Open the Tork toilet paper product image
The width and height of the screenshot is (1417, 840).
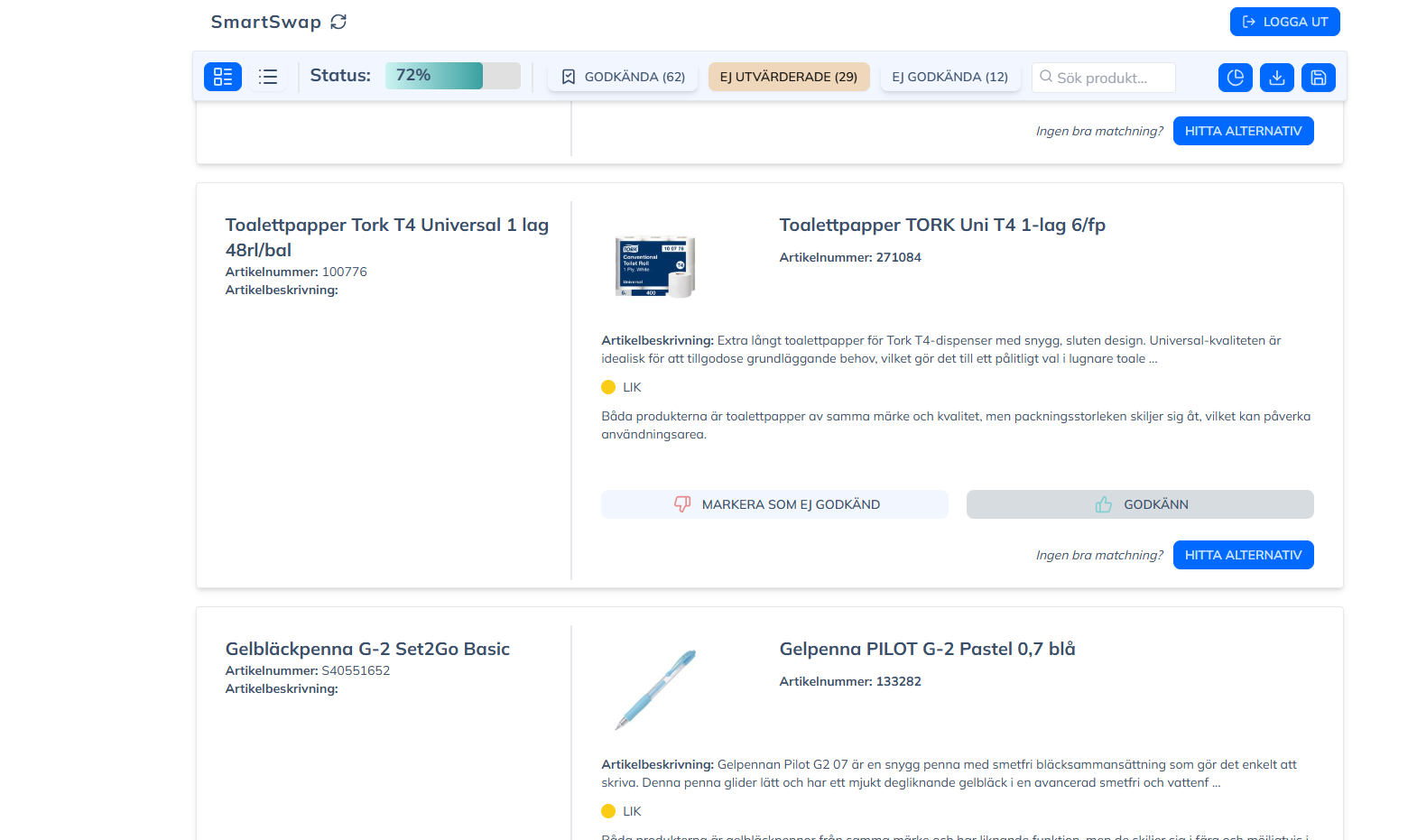coord(655,266)
